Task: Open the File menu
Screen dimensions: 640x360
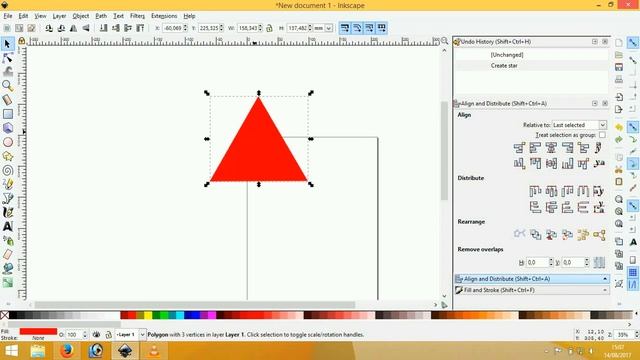Action: pyautogui.click(x=8, y=16)
